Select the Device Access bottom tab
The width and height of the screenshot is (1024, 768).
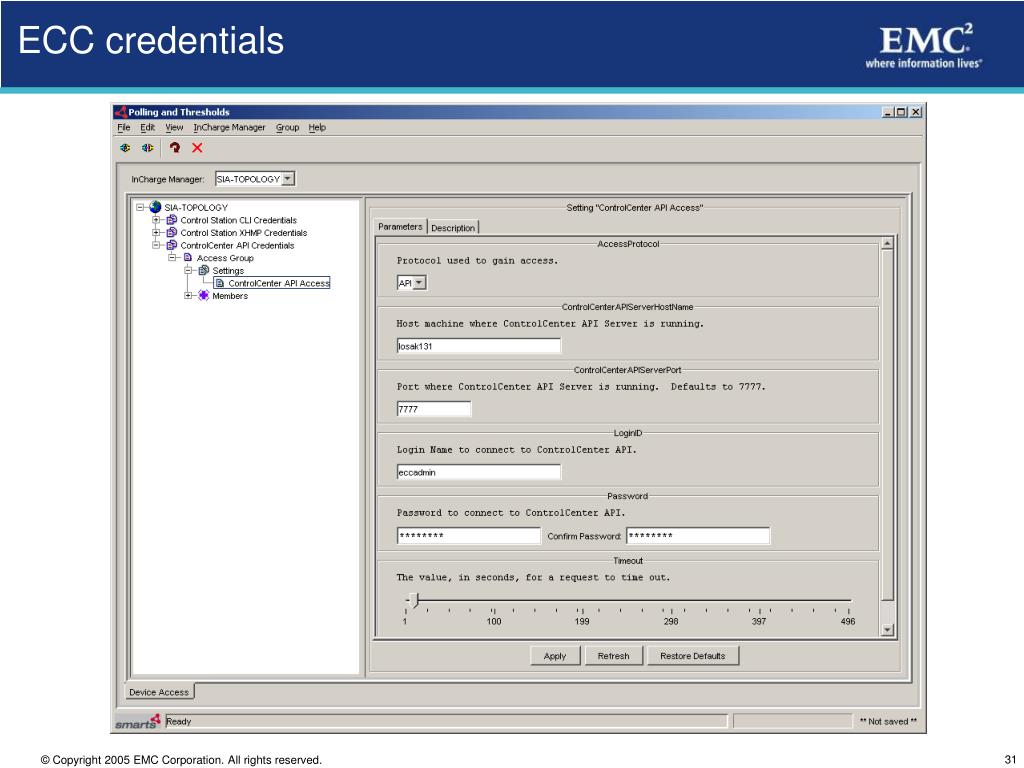(x=159, y=692)
